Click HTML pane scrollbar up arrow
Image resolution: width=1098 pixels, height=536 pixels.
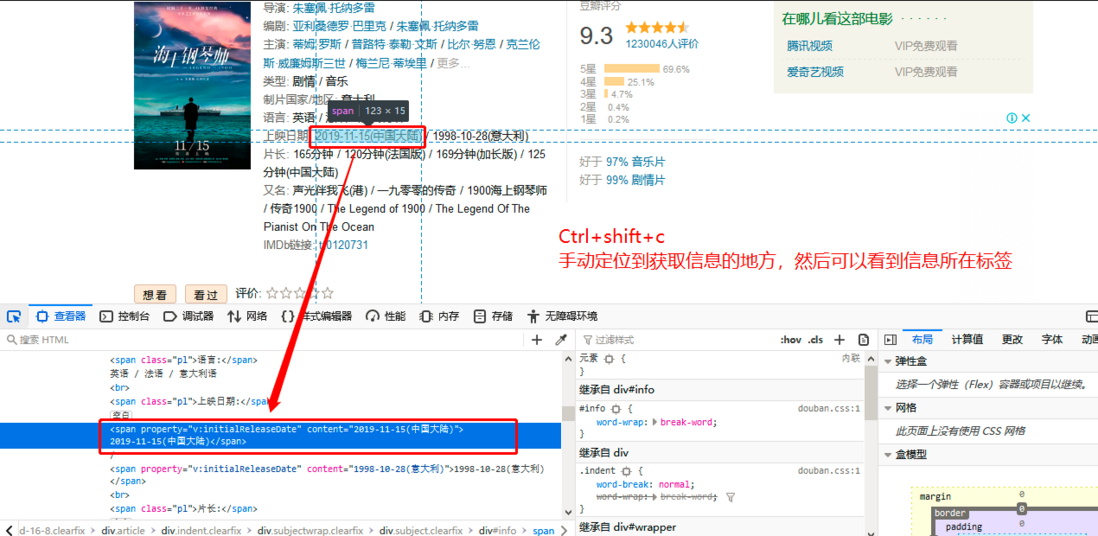(x=568, y=357)
